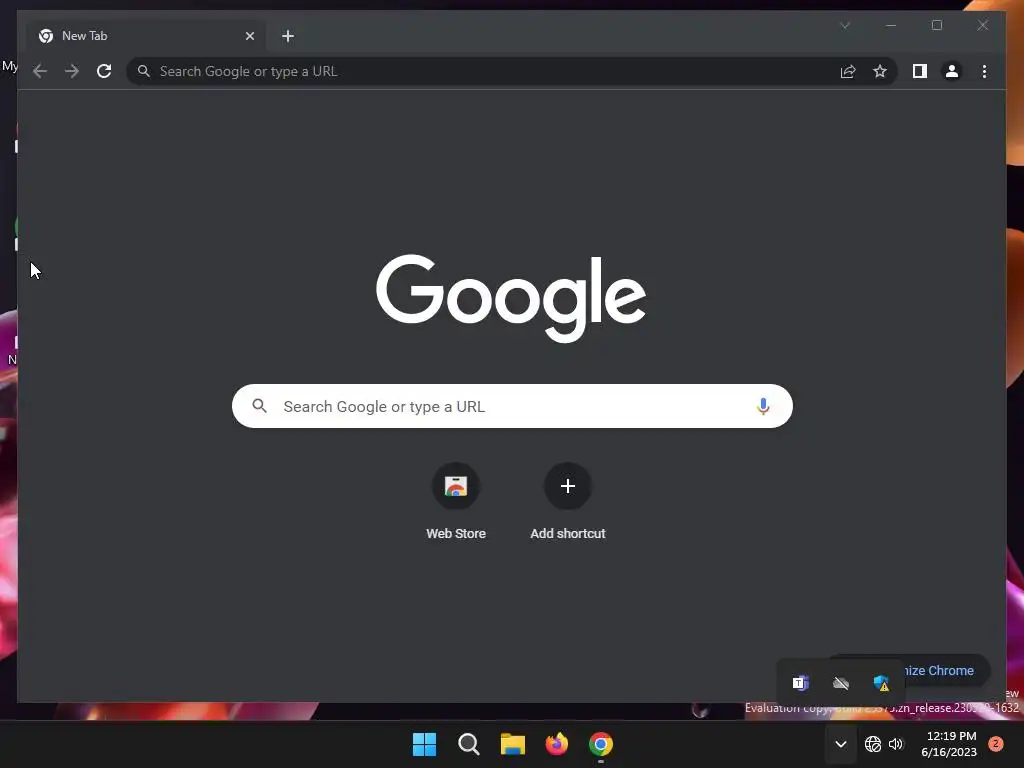The width and height of the screenshot is (1024, 768).
Task: Open notification badge showing 2
Action: click(x=996, y=744)
